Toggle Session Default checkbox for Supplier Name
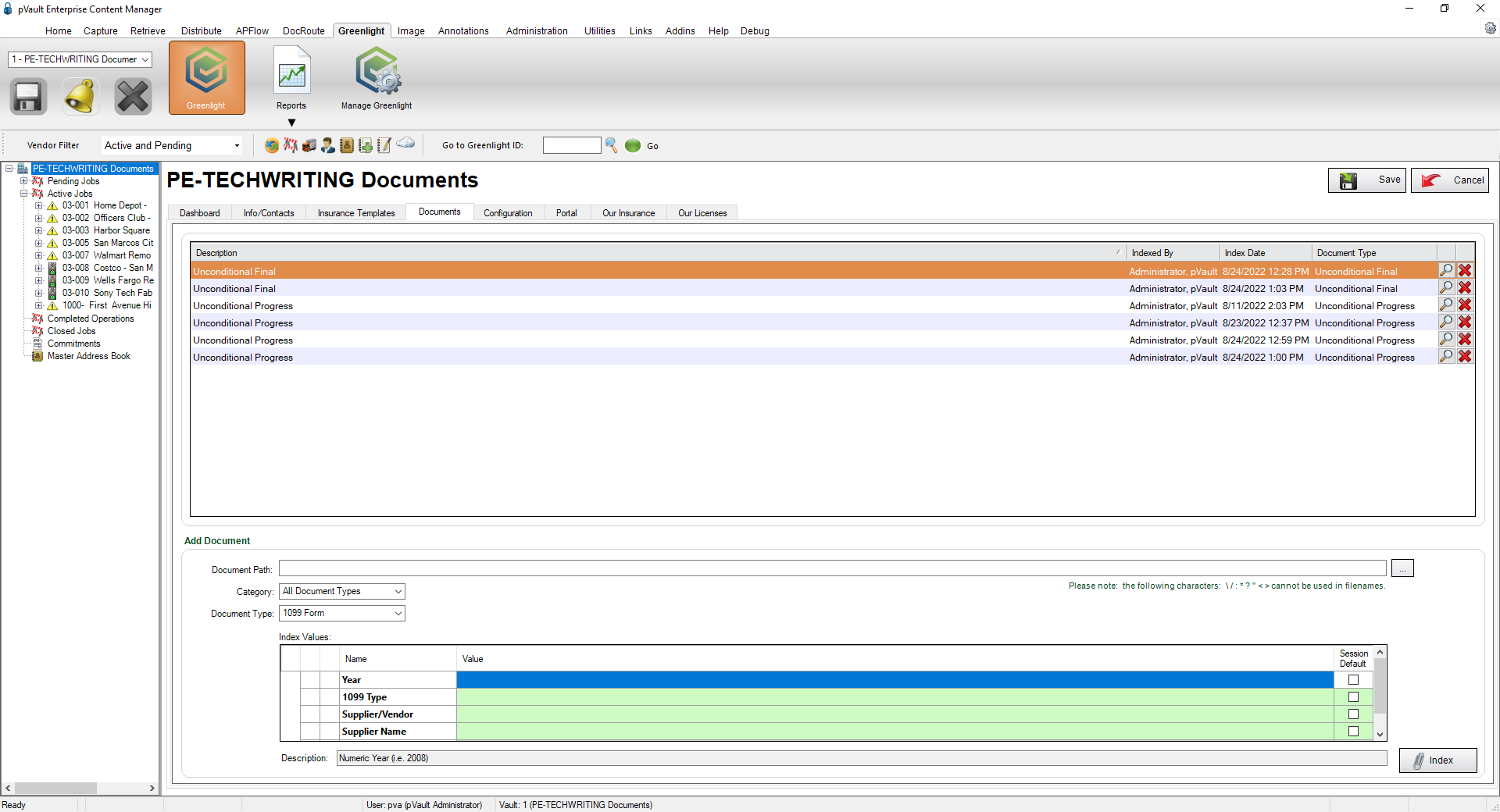The height and width of the screenshot is (812, 1500). click(1354, 732)
